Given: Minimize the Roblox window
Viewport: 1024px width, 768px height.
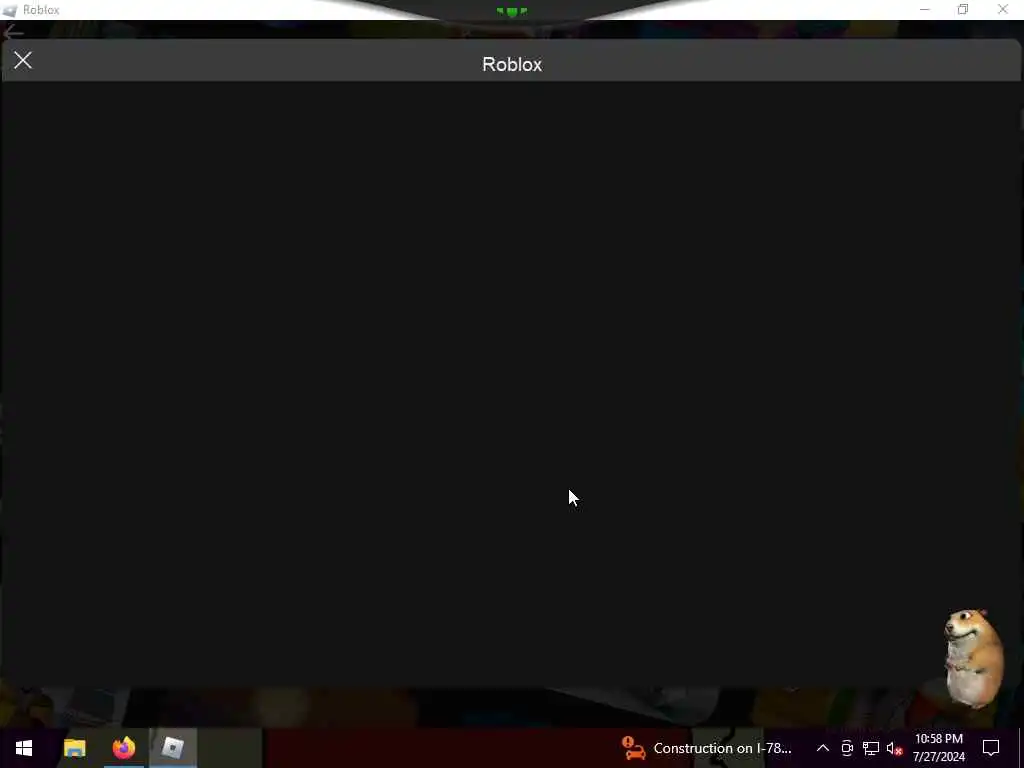Looking at the screenshot, I should (x=925, y=10).
